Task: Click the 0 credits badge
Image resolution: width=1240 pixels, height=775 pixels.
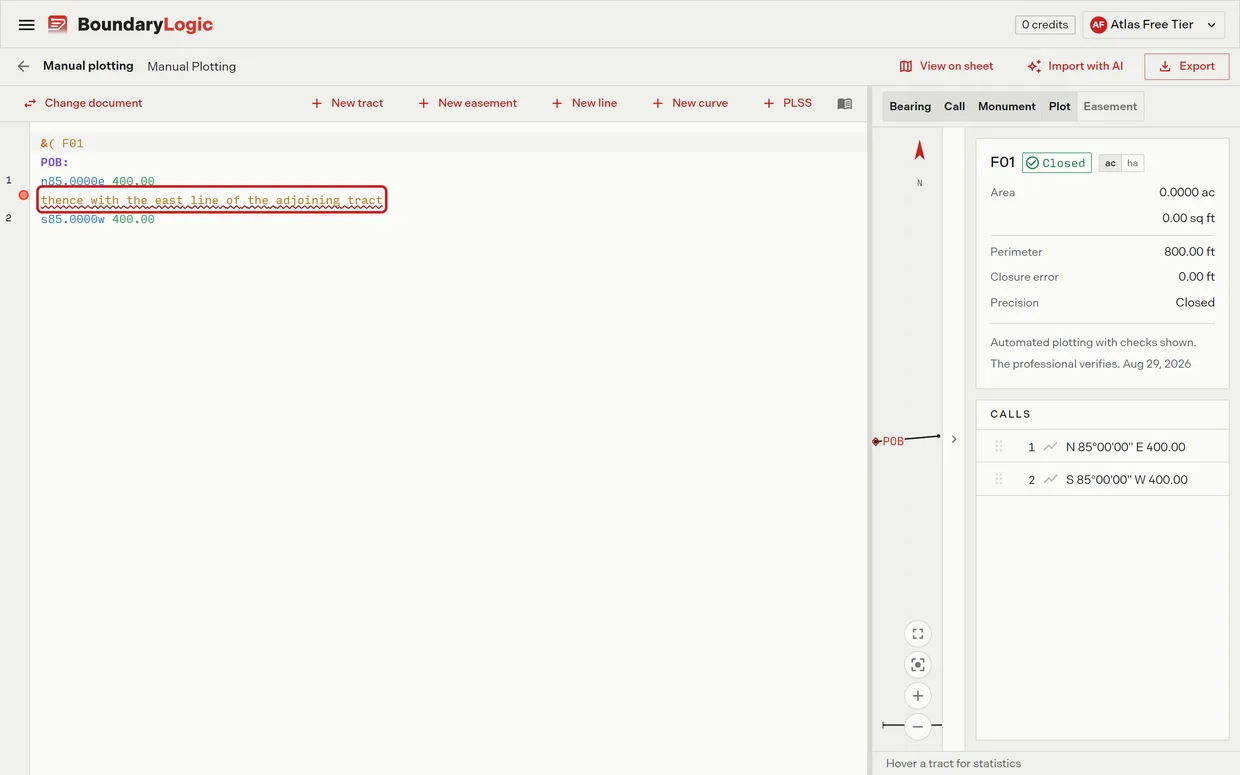Action: click(x=1045, y=25)
